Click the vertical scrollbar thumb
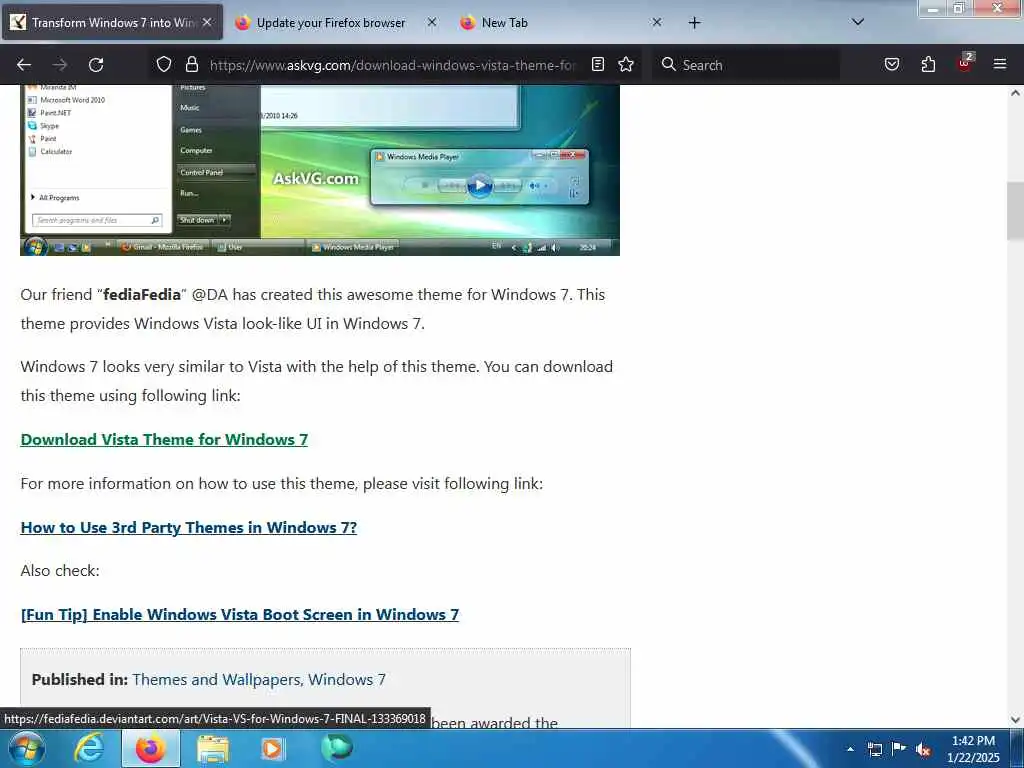1024x768 pixels. coord(1015,210)
